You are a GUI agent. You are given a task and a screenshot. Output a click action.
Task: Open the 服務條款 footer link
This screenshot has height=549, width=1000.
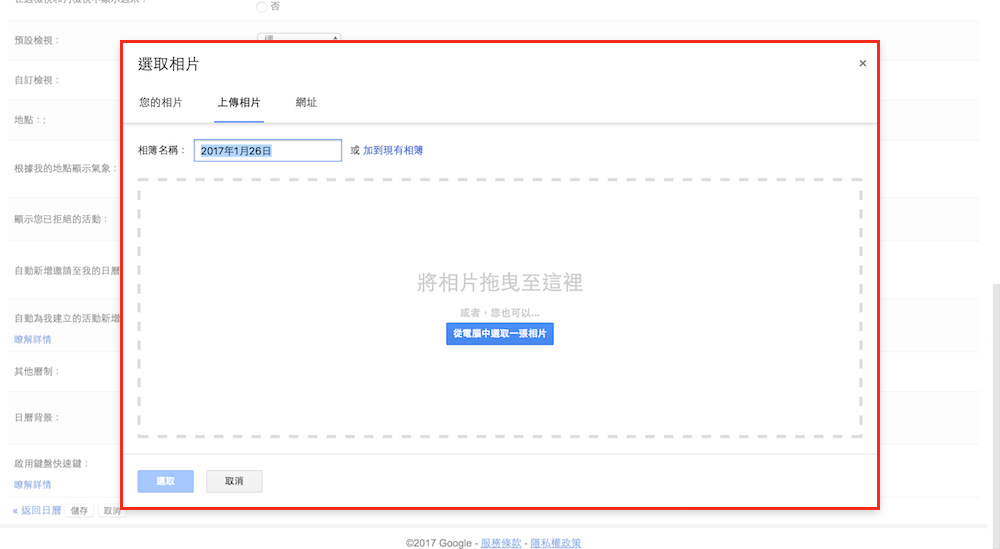(x=501, y=543)
